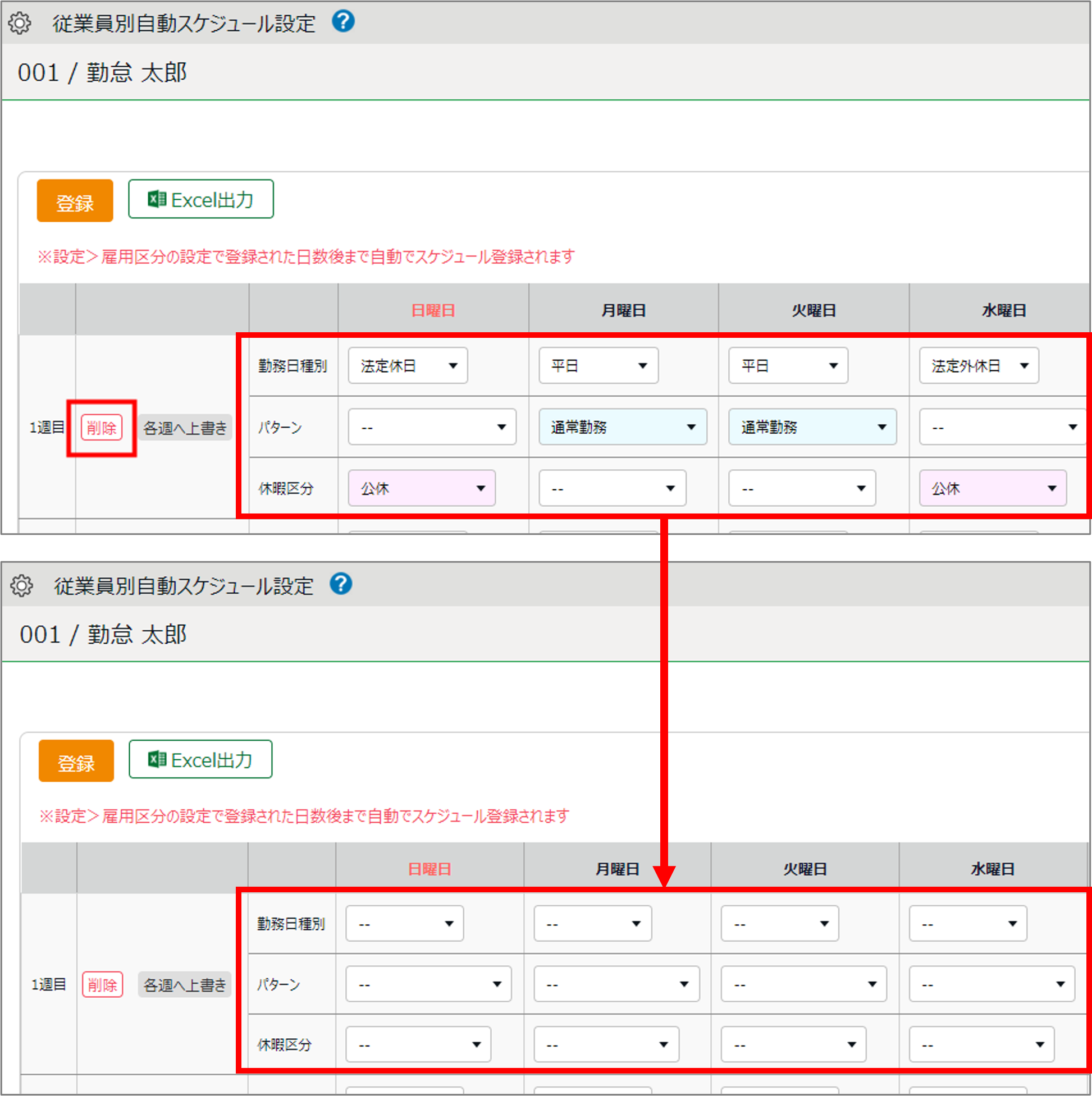This screenshot has width=1092, height=1096.
Task: Open Tuesday 平日 work day type dropdown
Action: [x=788, y=366]
